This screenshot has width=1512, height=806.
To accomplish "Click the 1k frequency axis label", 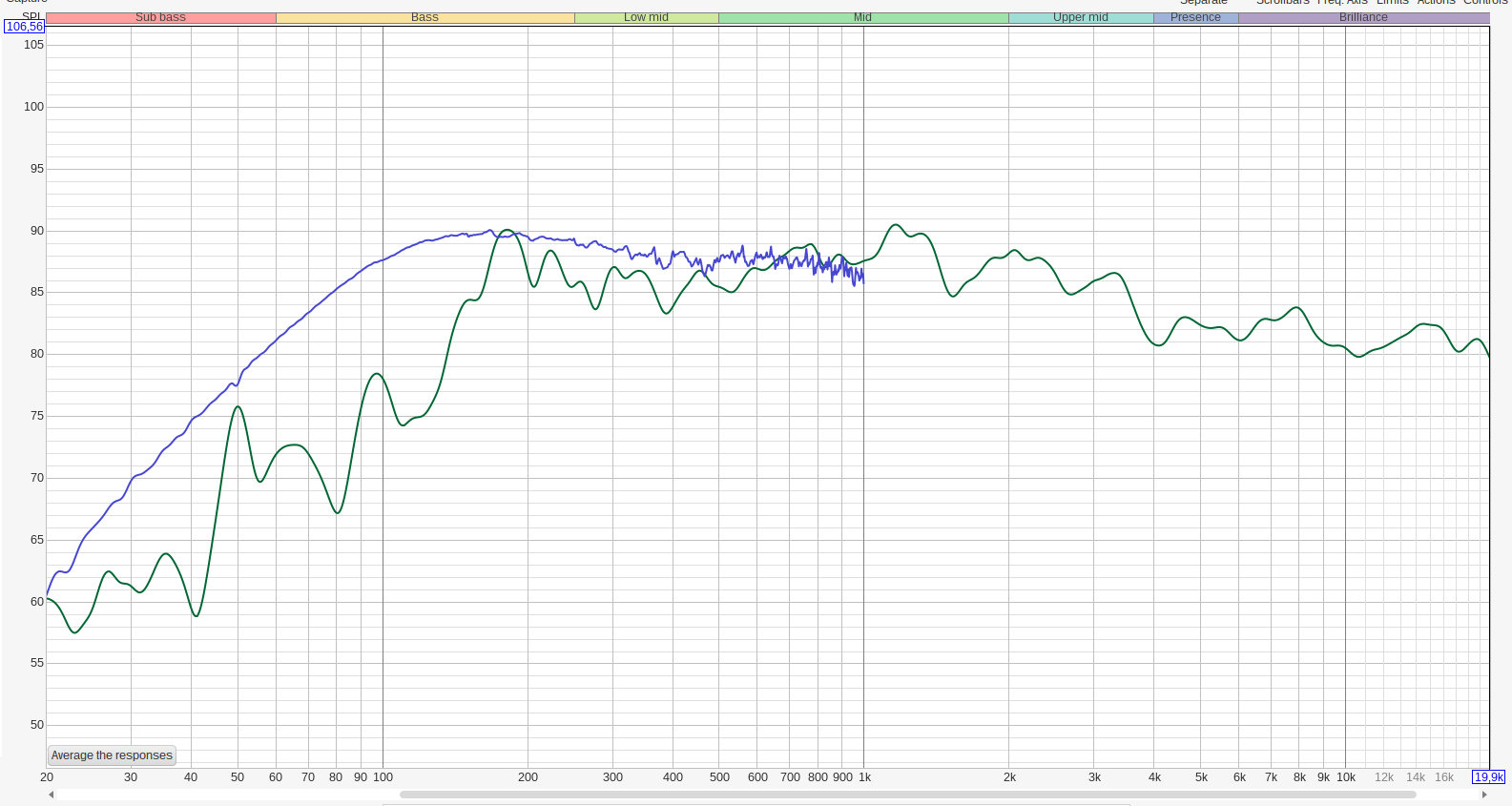I will (864, 777).
